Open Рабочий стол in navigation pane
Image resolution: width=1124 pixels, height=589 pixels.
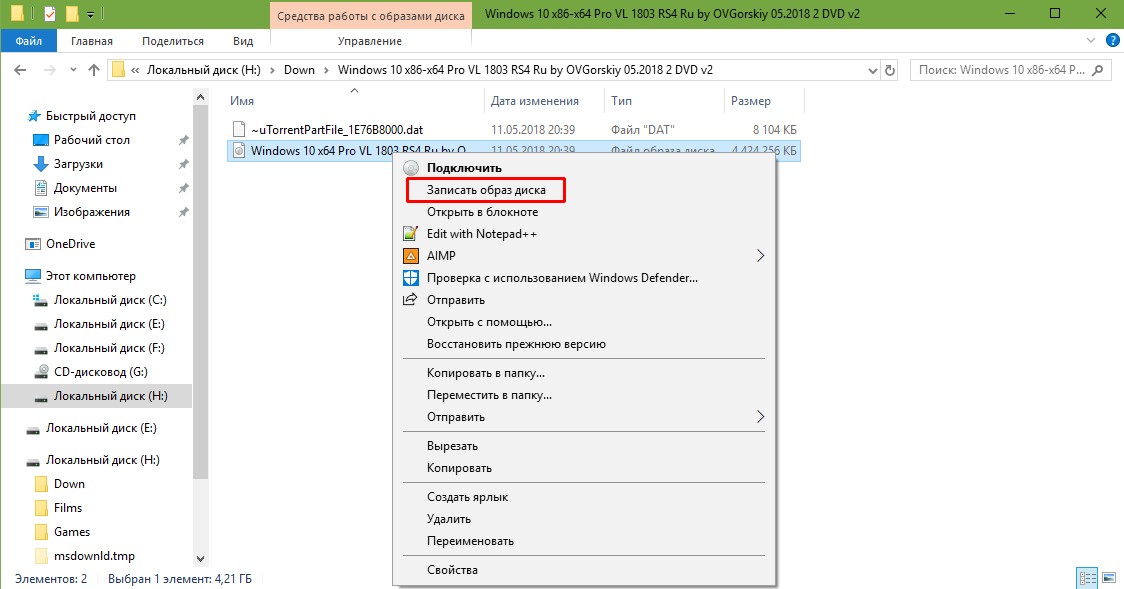pos(92,140)
